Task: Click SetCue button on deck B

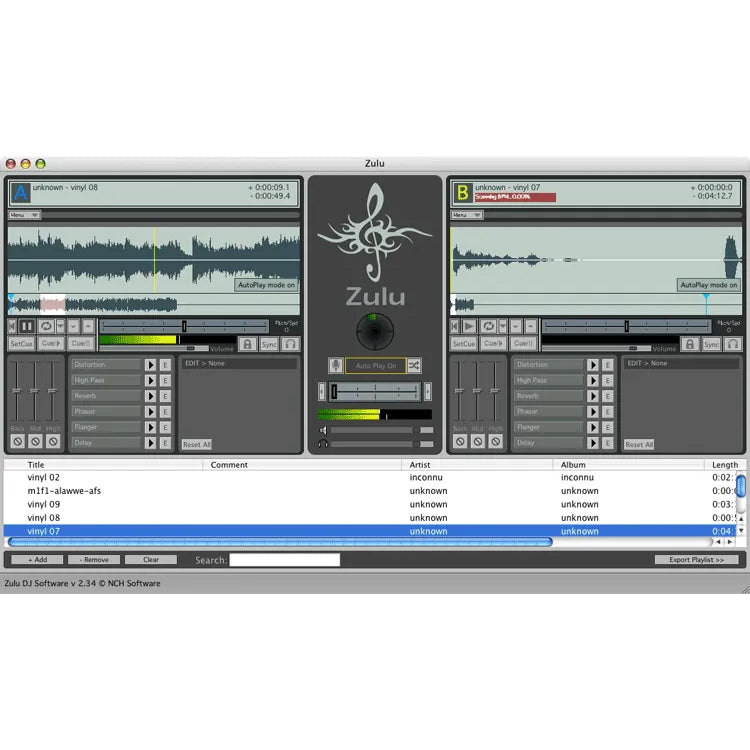Action: pyautogui.click(x=463, y=343)
